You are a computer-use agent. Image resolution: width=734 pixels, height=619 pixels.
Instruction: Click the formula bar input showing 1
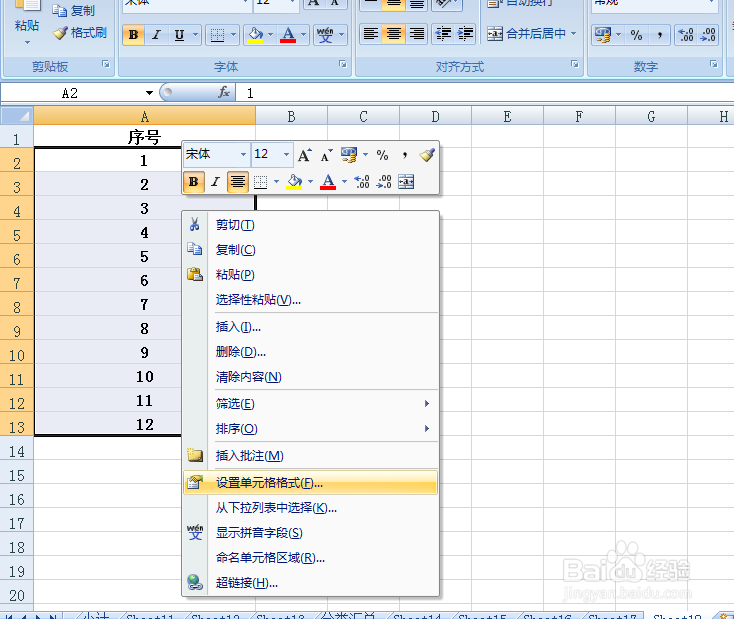(x=484, y=93)
